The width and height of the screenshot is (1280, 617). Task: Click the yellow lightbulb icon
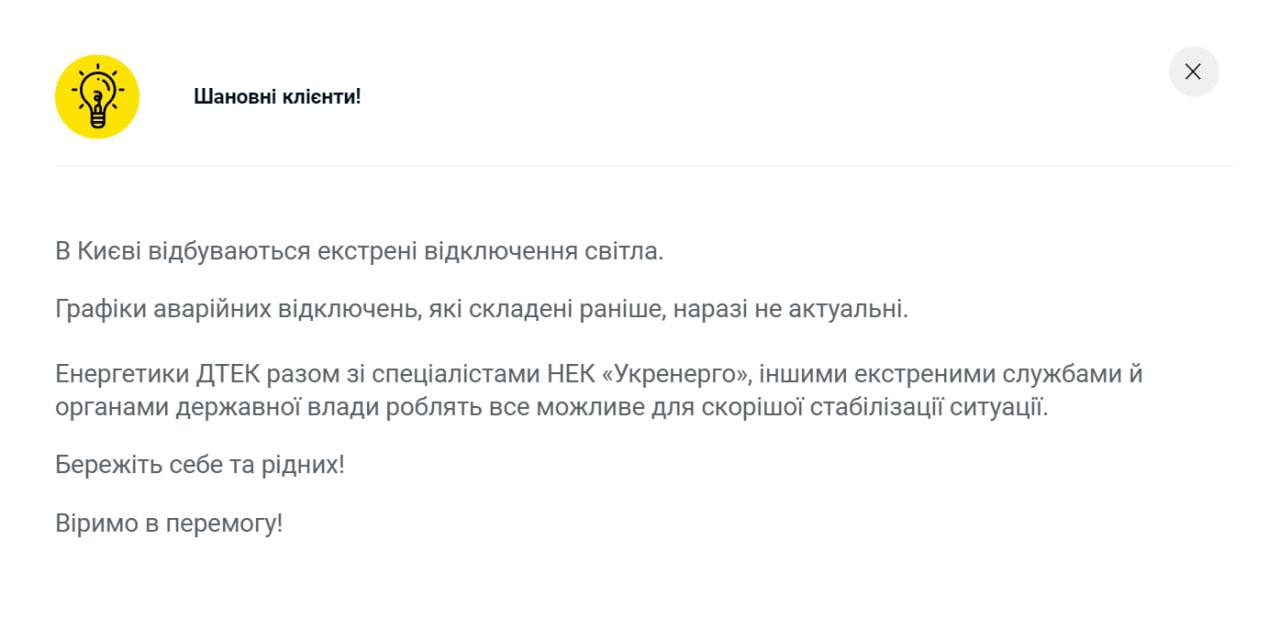tap(97, 97)
